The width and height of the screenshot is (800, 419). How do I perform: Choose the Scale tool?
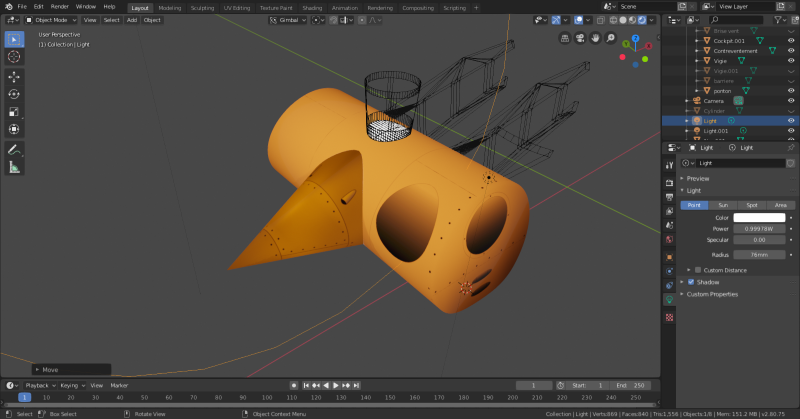click(14, 112)
